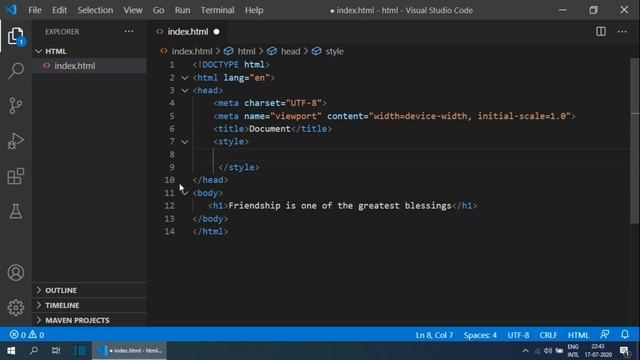Open the feedback icon in status bar
640x360 pixels.
(604, 335)
